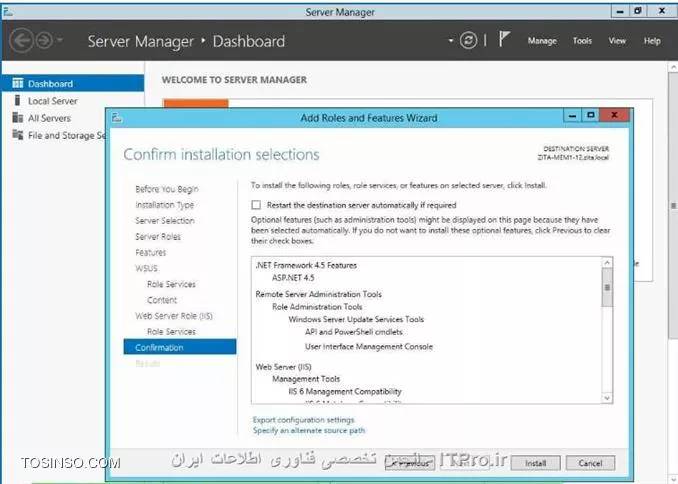The height and width of the screenshot is (484, 678).
Task: Refresh the Server Manager dashboard
Action: [x=468, y=41]
